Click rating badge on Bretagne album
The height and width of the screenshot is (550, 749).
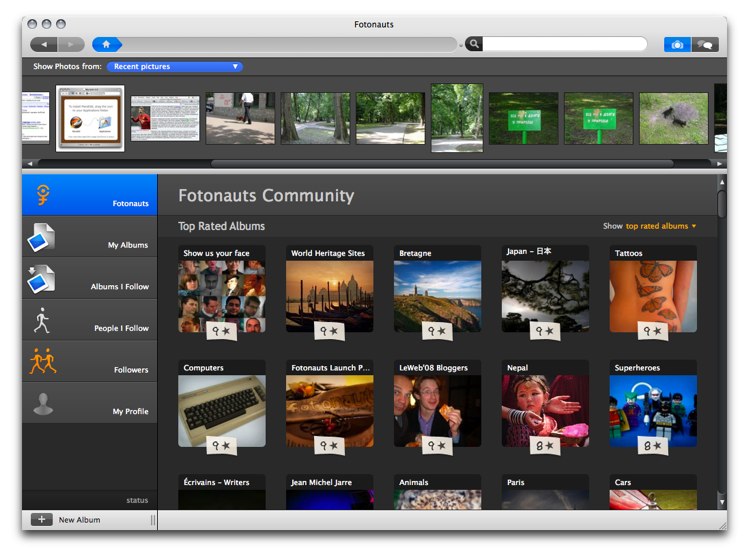437,331
